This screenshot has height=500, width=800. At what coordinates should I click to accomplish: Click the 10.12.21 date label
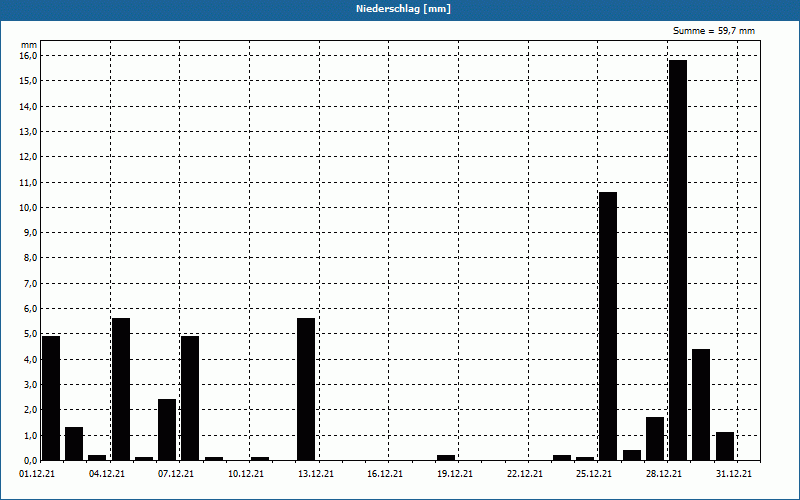click(x=246, y=474)
